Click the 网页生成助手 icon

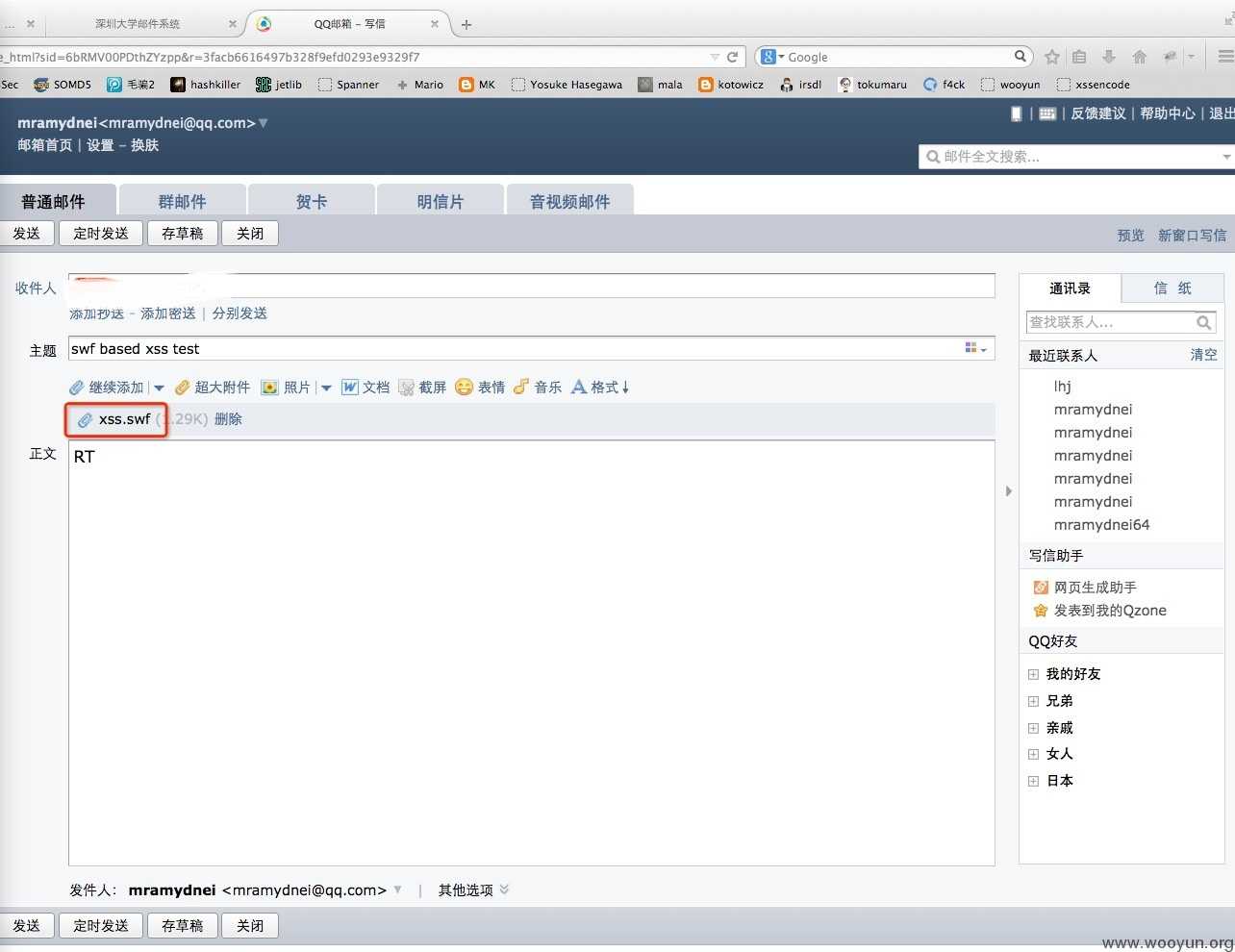click(1040, 587)
